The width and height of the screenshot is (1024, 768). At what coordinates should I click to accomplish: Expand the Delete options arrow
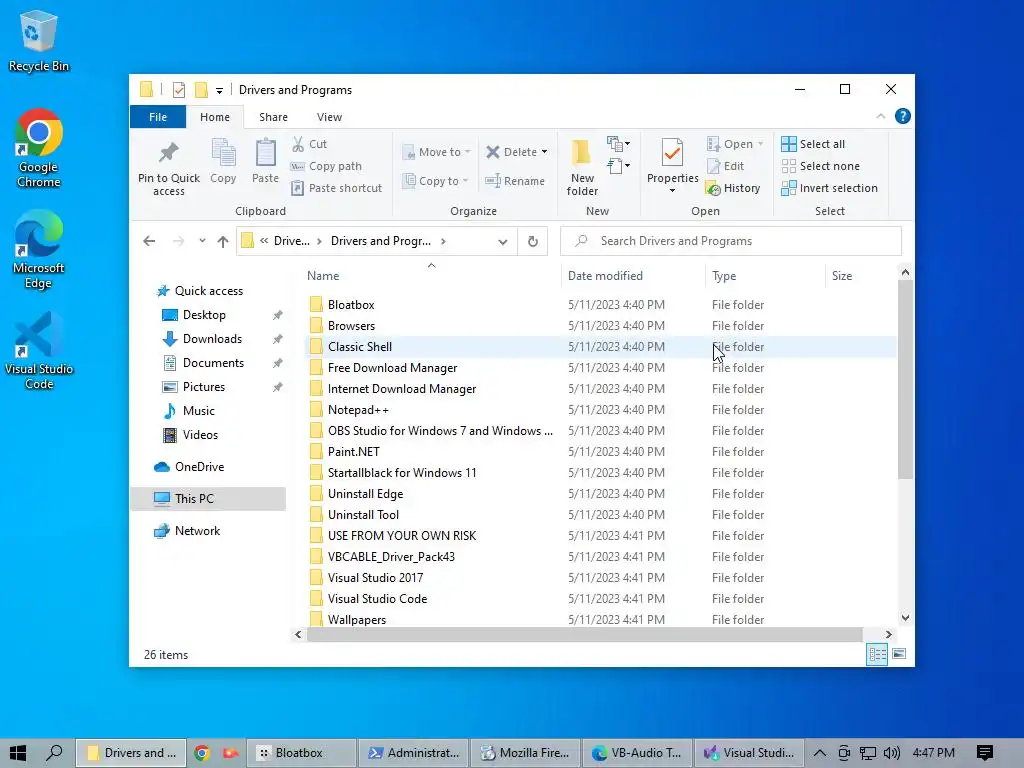pos(544,152)
